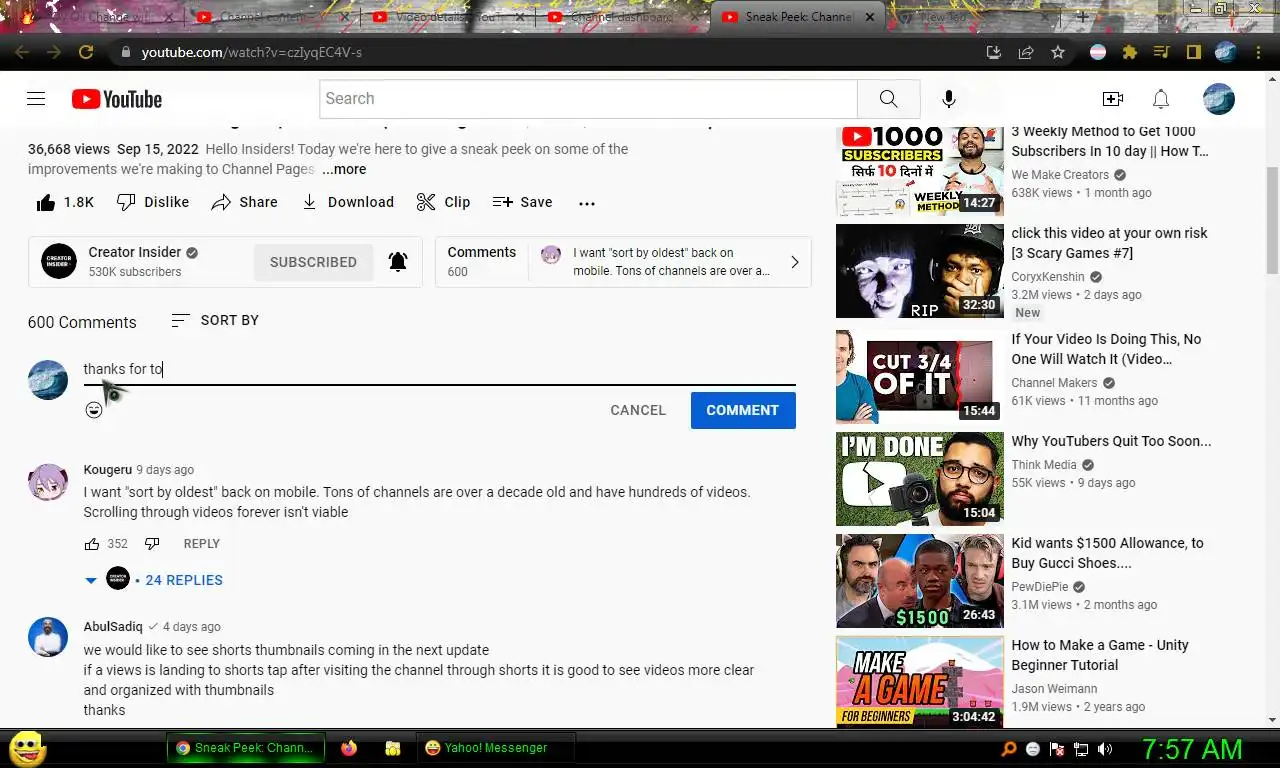This screenshot has width=1280, height=768.
Task: Open a new browser tab
Action: click(1082, 17)
